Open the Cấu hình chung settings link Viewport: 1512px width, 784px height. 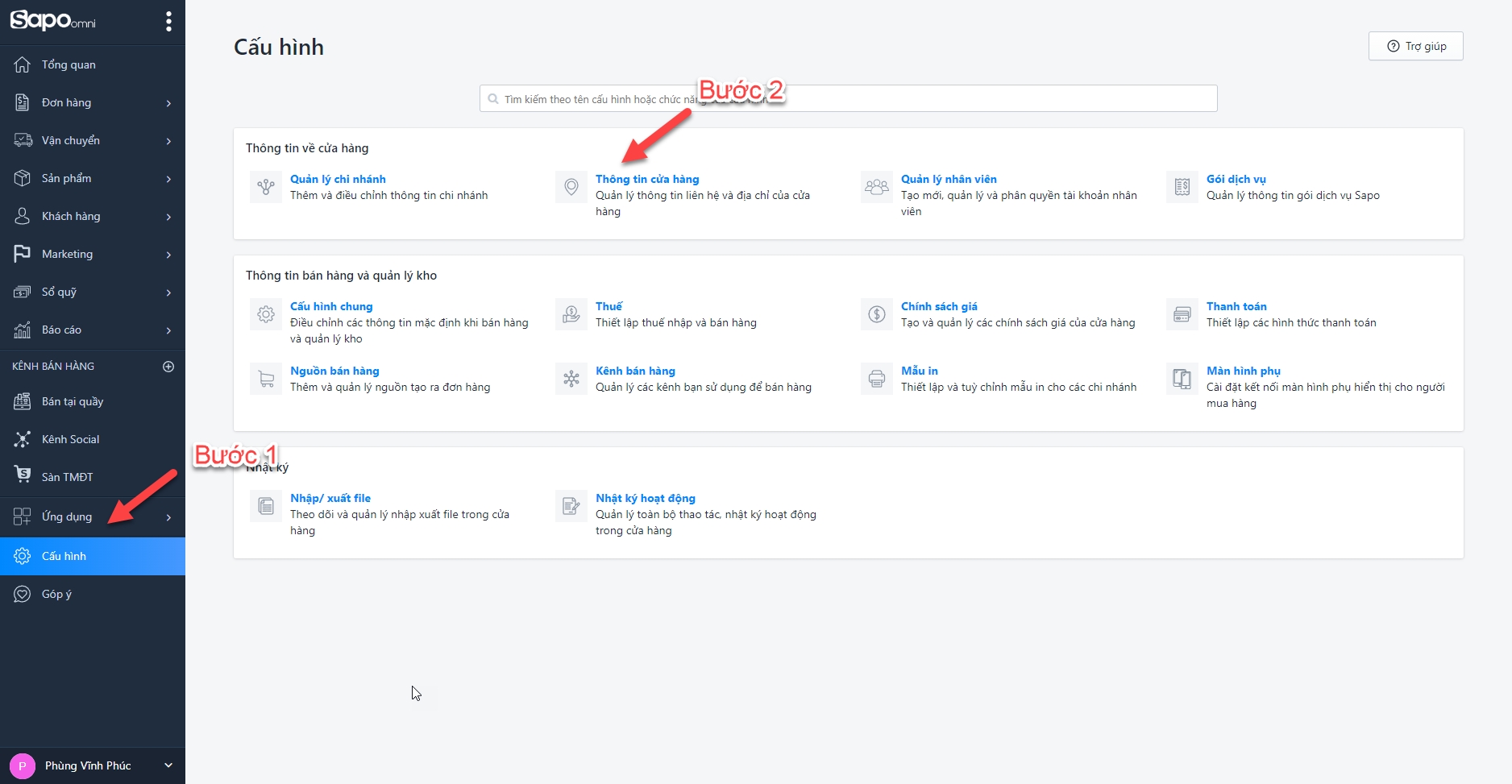[x=331, y=307]
